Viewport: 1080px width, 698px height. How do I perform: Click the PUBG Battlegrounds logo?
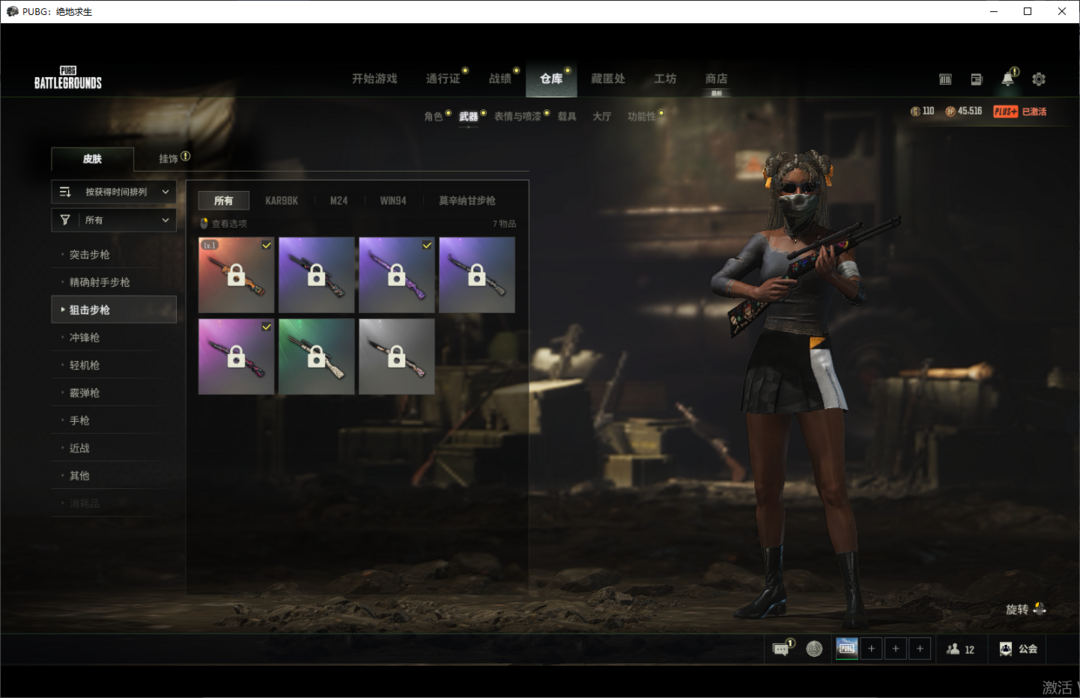click(x=68, y=78)
